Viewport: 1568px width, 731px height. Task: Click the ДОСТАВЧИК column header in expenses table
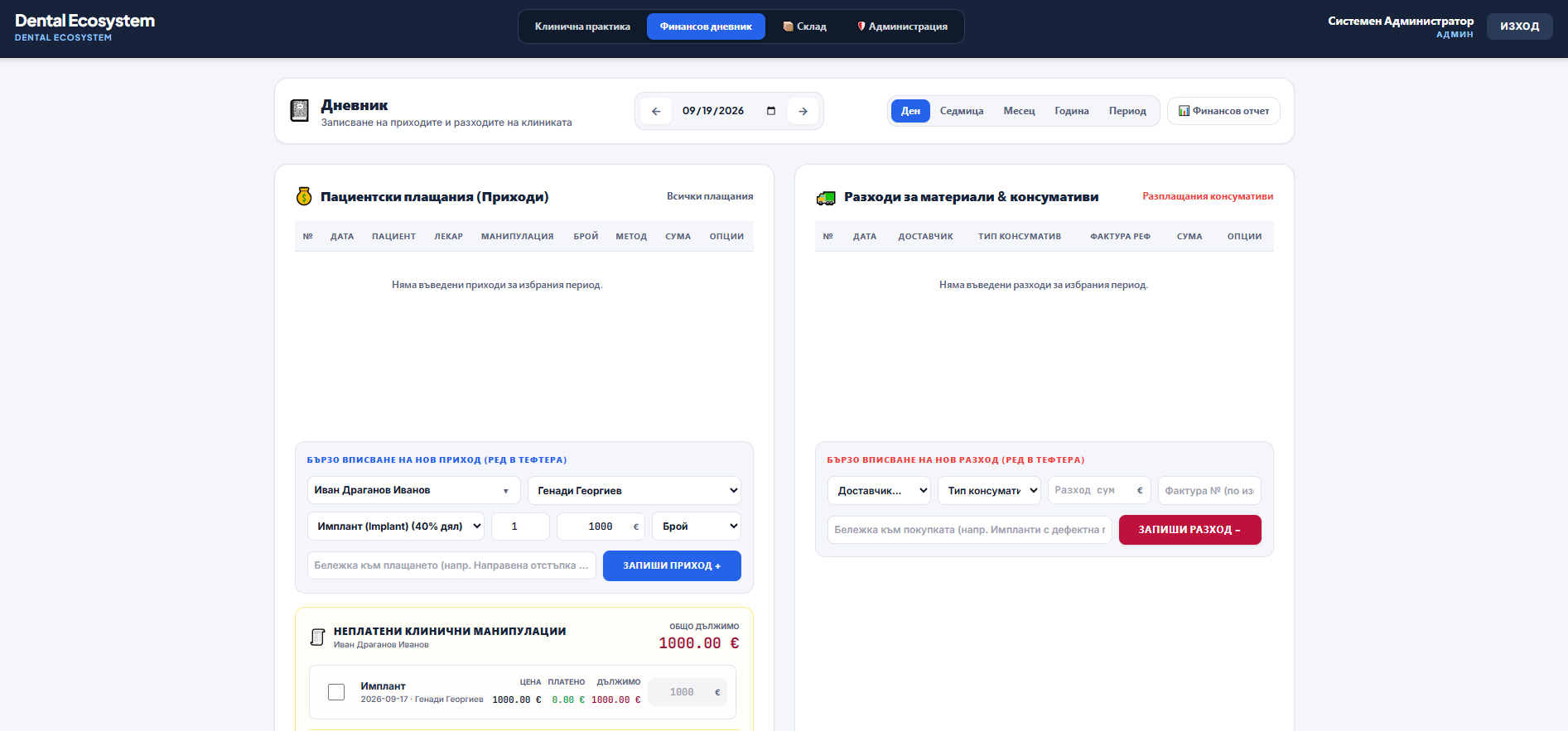pos(925,237)
